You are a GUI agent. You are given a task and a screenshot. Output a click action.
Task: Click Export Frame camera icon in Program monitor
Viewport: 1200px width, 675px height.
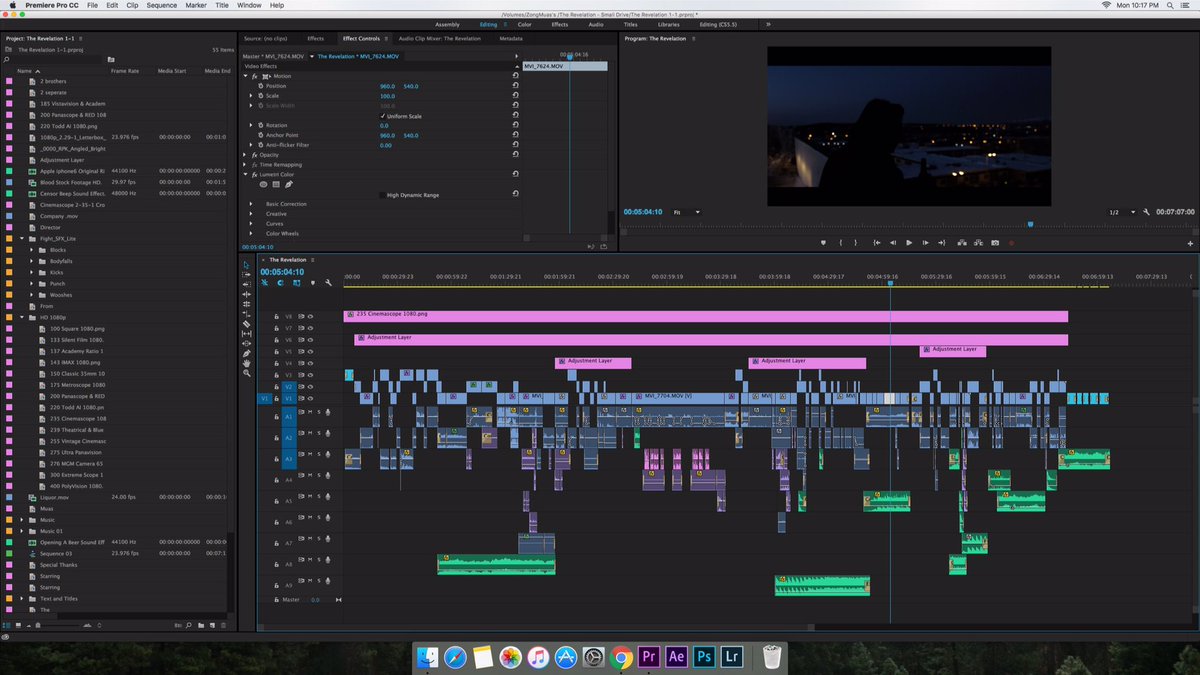(x=994, y=242)
